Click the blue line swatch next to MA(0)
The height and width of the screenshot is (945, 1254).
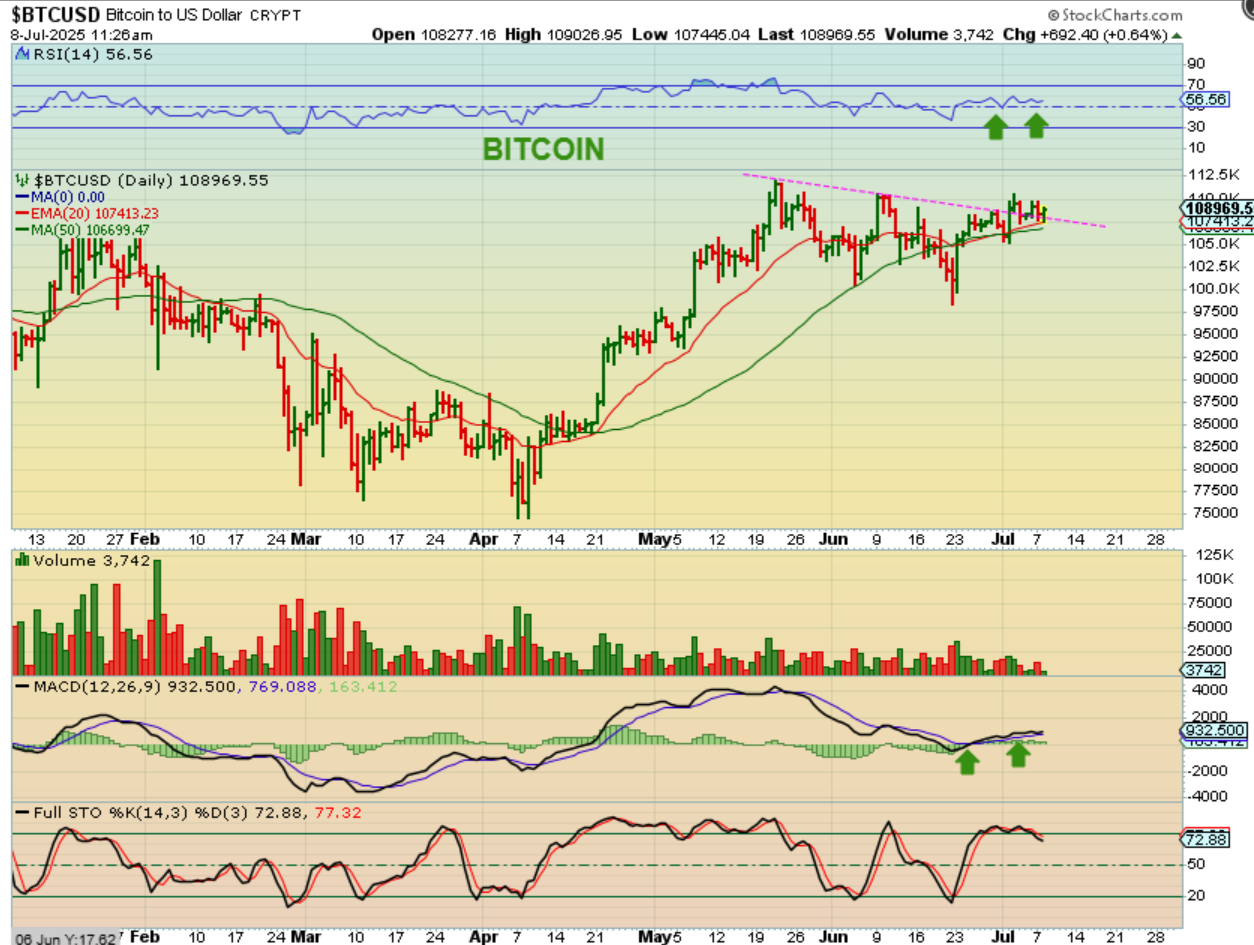point(23,197)
